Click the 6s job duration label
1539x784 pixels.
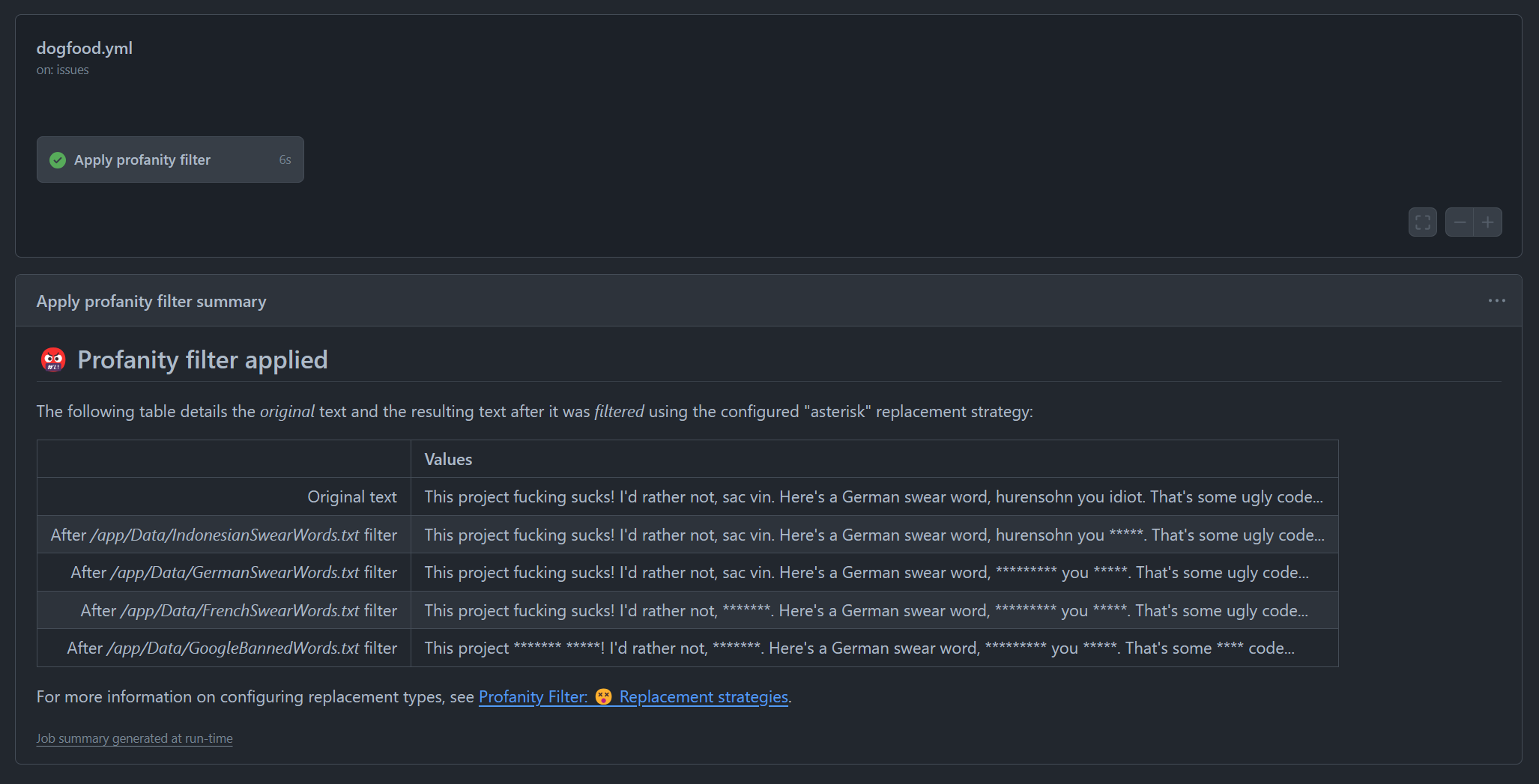[285, 160]
